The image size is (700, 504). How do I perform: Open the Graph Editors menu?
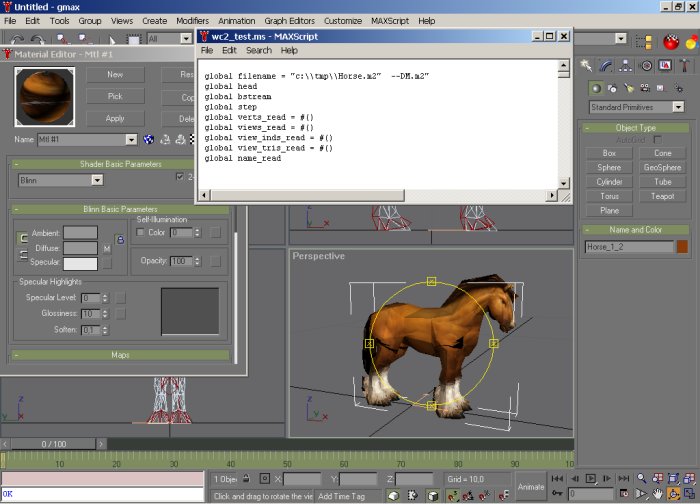pyautogui.click(x=289, y=21)
